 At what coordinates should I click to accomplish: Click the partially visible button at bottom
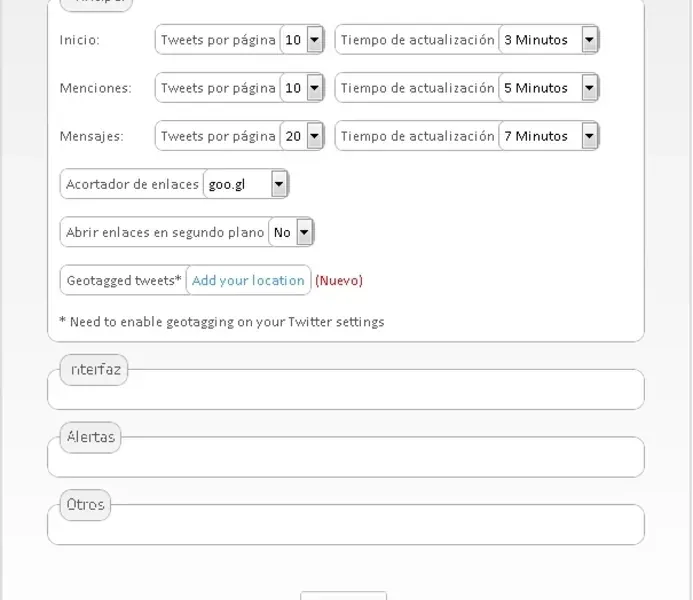click(x=343, y=596)
